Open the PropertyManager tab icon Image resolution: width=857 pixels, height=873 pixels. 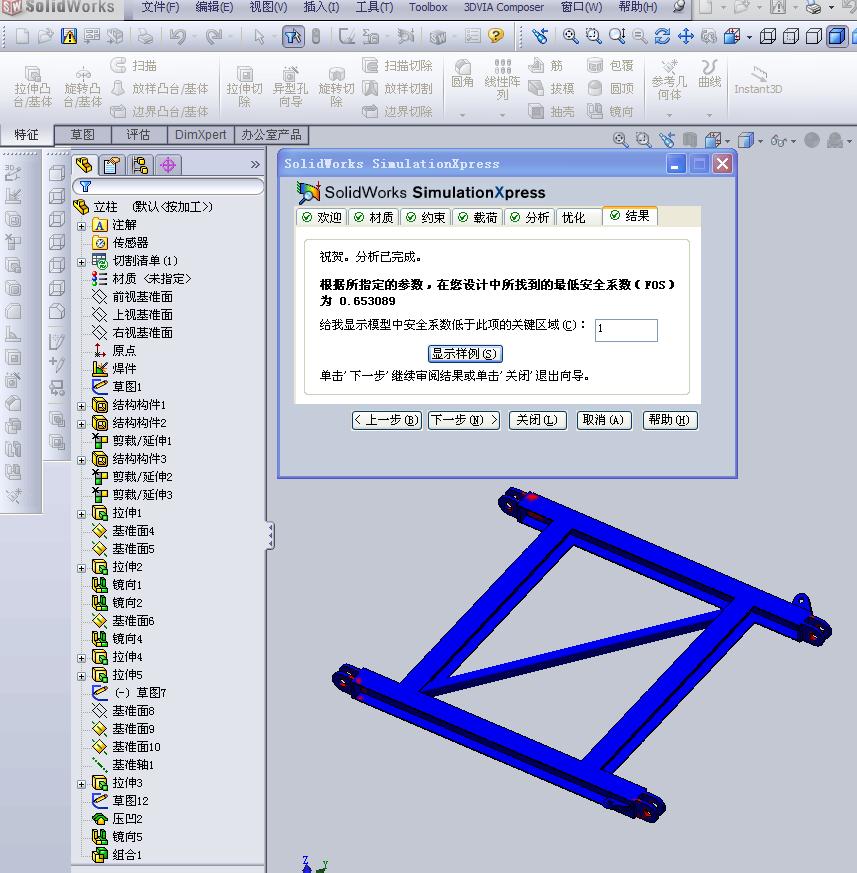[112, 165]
